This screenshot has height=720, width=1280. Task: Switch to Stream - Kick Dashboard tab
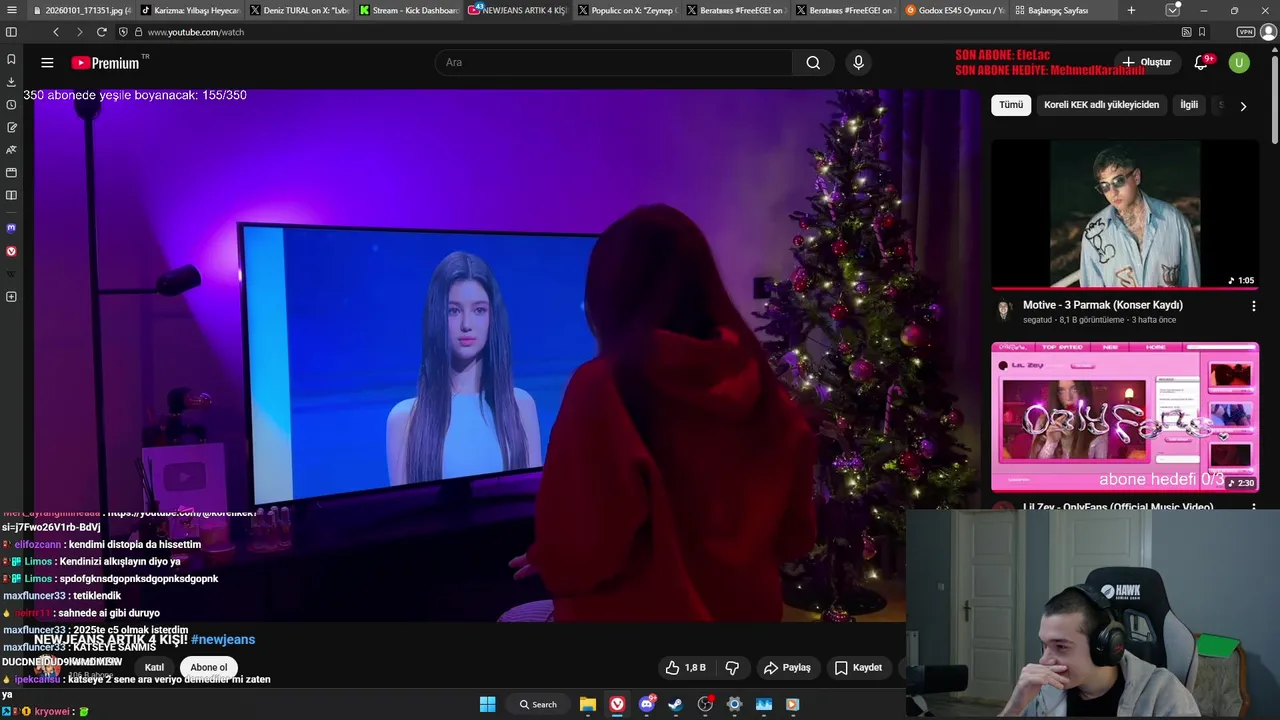[407, 10]
